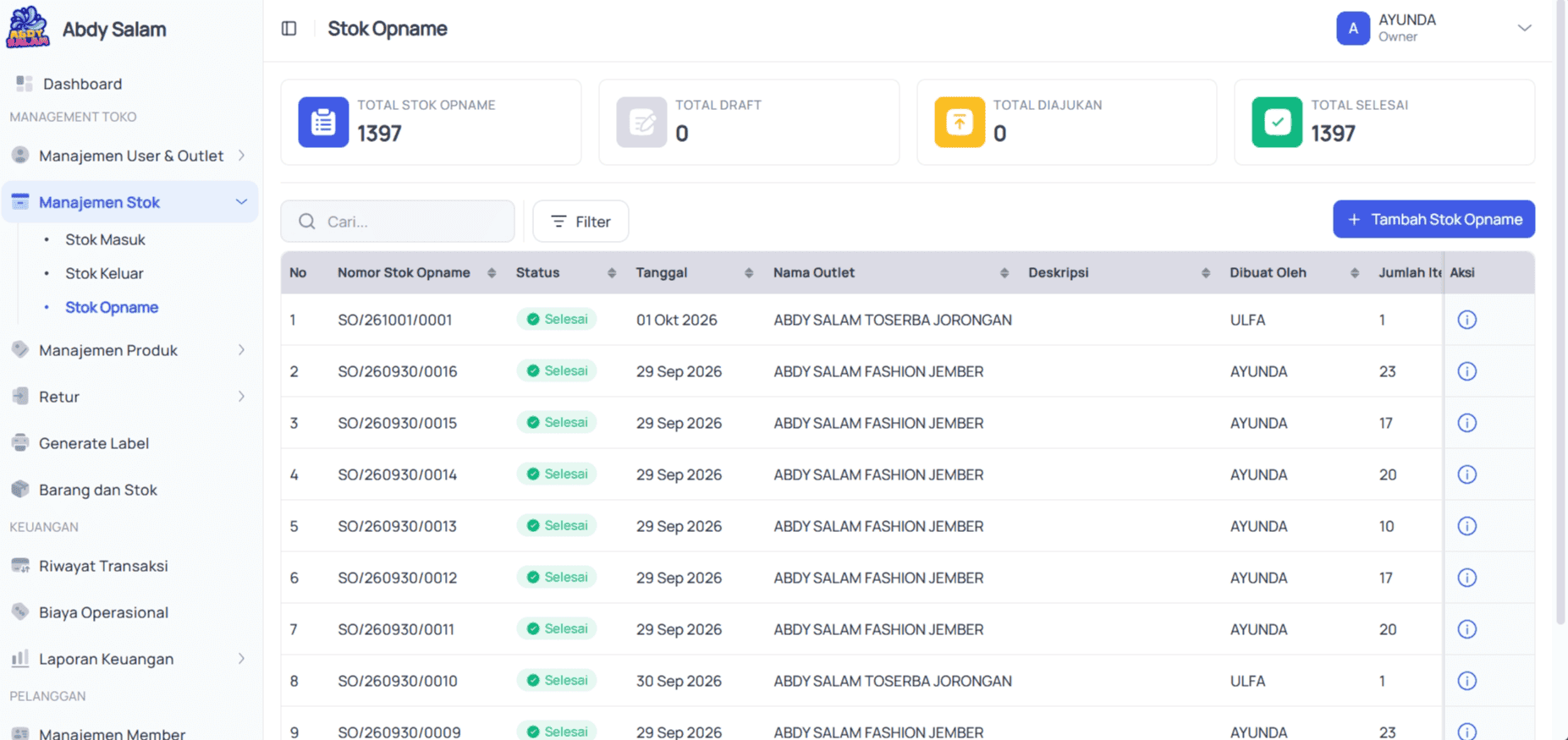Open info for SO/260930/0013
The image size is (1568, 740).
pos(1467,526)
